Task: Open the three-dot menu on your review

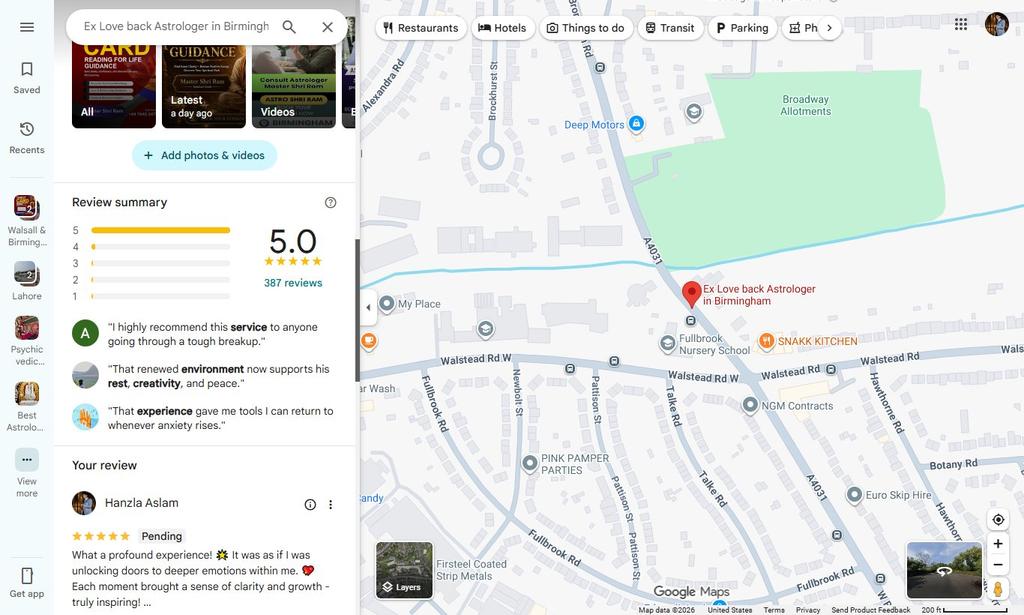Action: pos(330,504)
